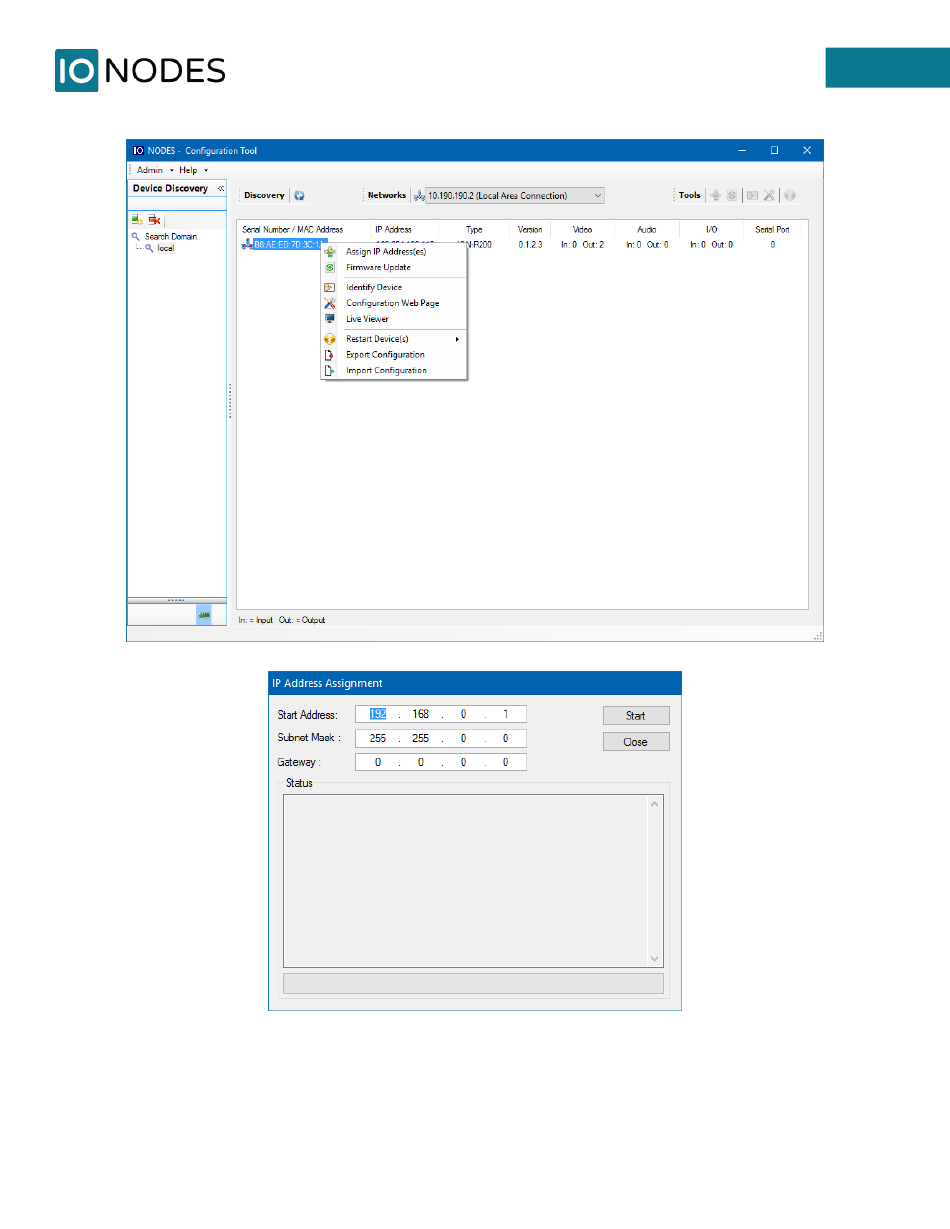950x1229 pixels.
Task: Click the IP assignment progress bar
Action: (x=474, y=983)
